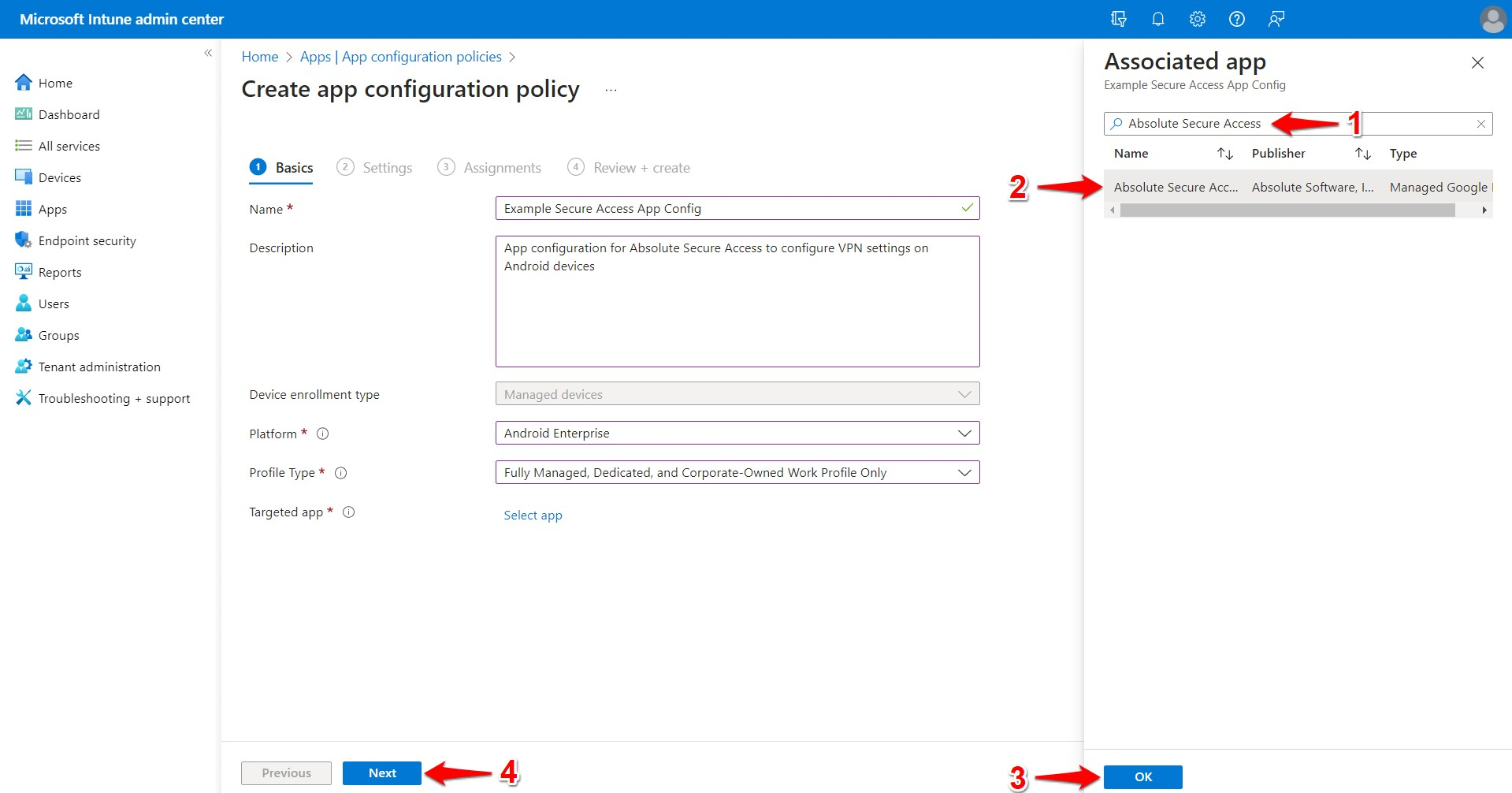Open the help menu

click(1236, 18)
